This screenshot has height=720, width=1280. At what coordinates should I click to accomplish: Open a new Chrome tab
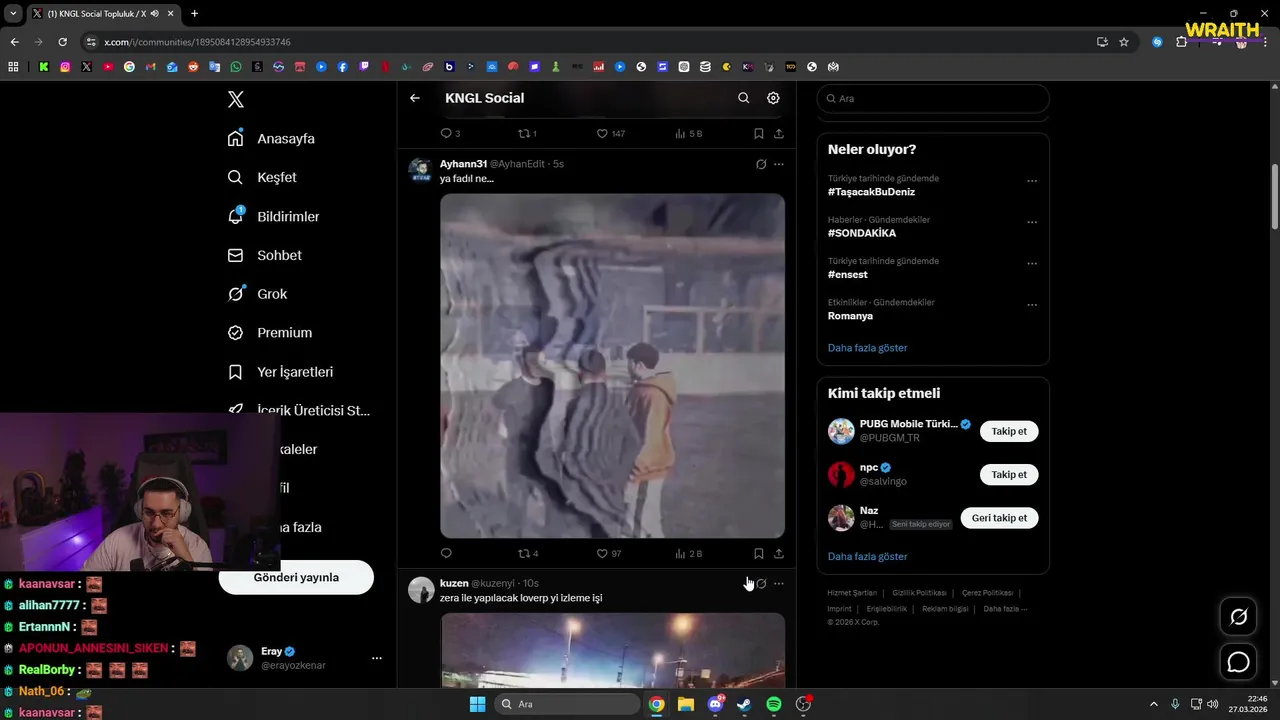(x=194, y=14)
